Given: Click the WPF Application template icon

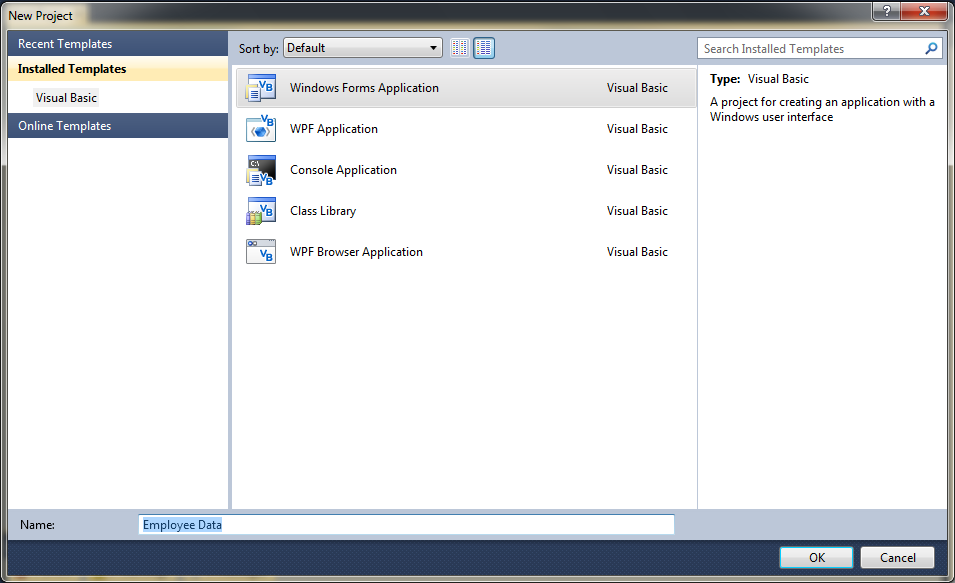Looking at the screenshot, I should (261, 129).
